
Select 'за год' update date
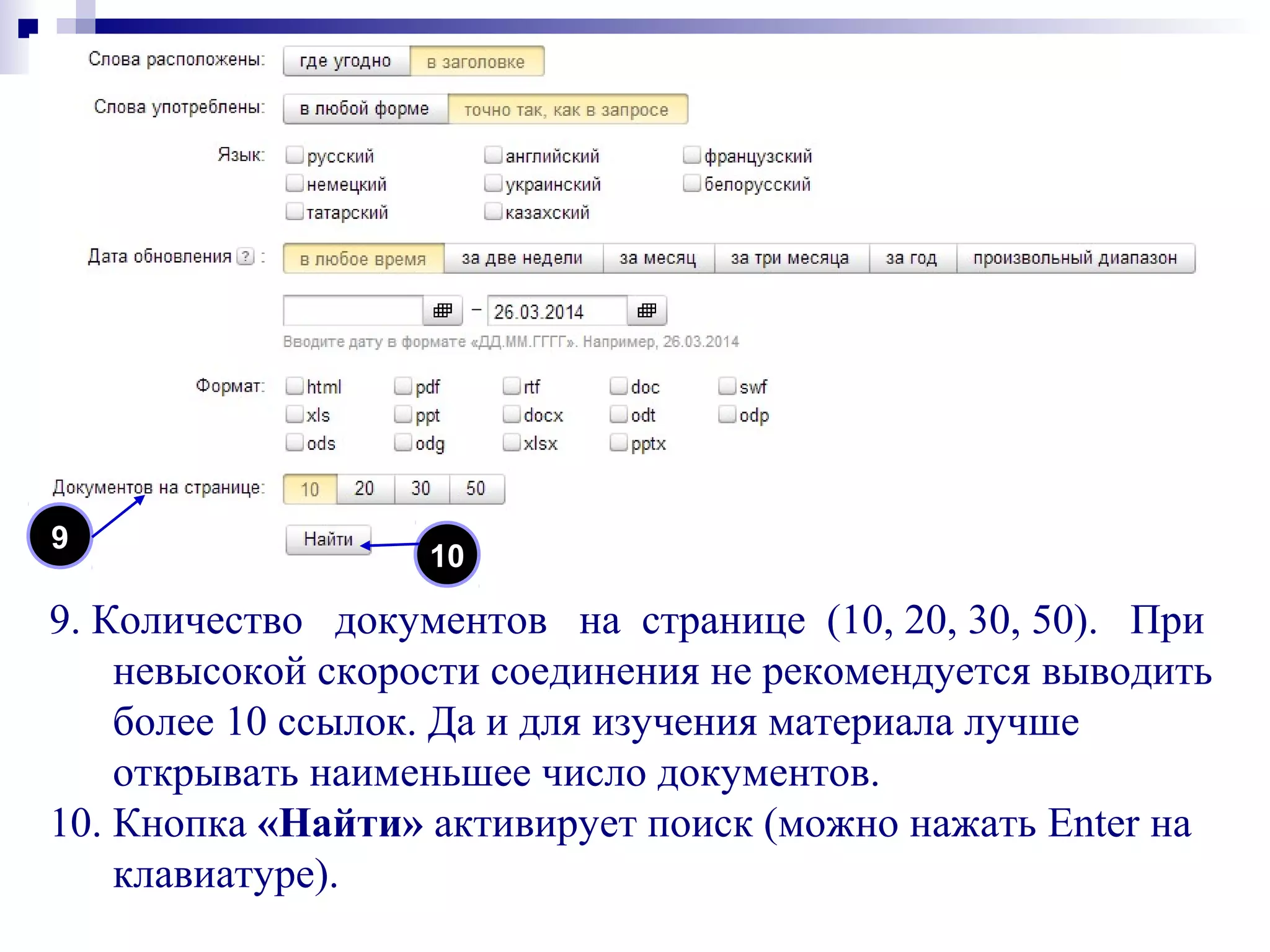[912, 258]
